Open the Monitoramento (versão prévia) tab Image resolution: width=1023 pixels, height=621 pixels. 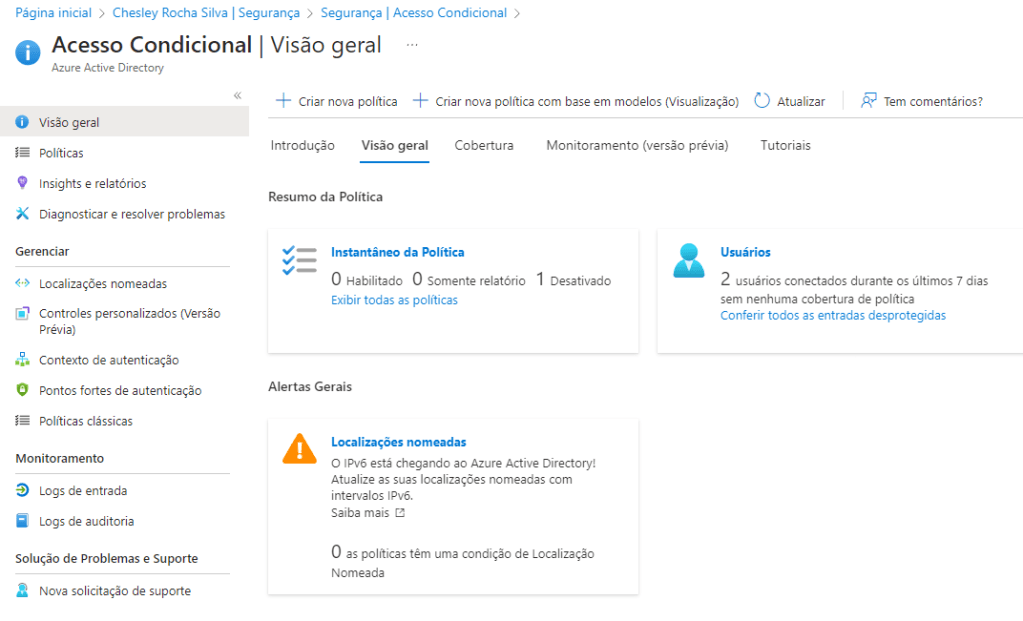[x=637, y=146]
